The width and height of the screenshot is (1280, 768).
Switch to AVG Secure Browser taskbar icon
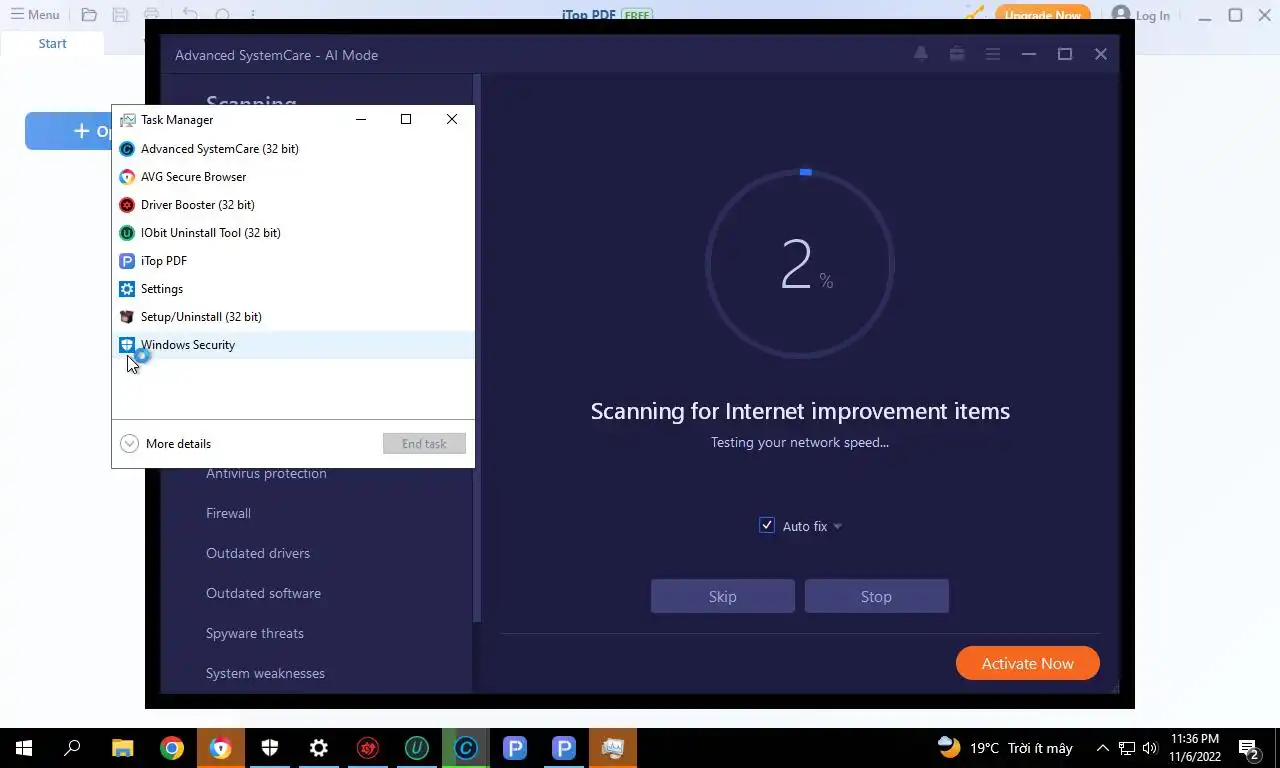(x=221, y=748)
